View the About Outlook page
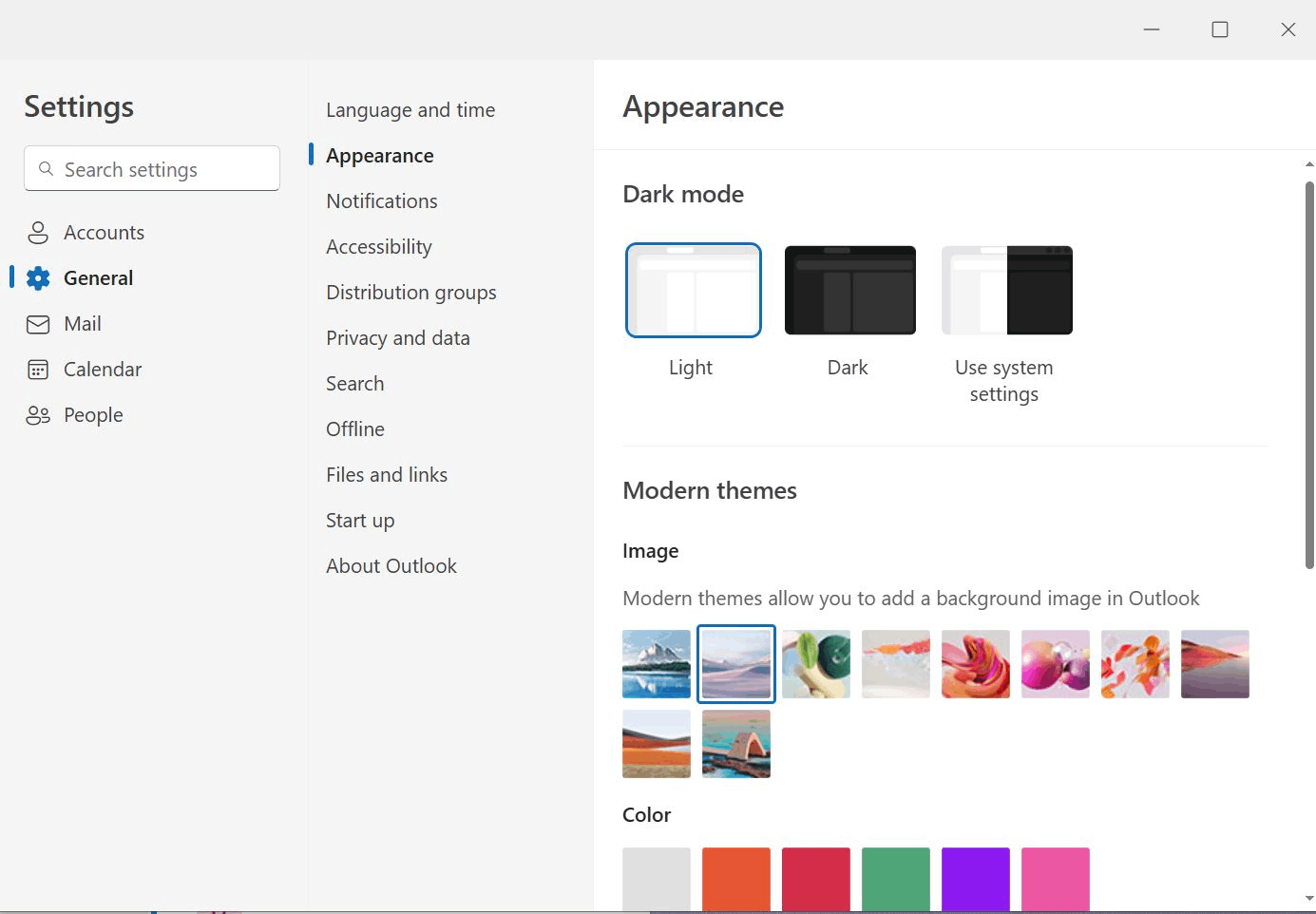Viewport: 1316px width, 914px height. coord(391,565)
